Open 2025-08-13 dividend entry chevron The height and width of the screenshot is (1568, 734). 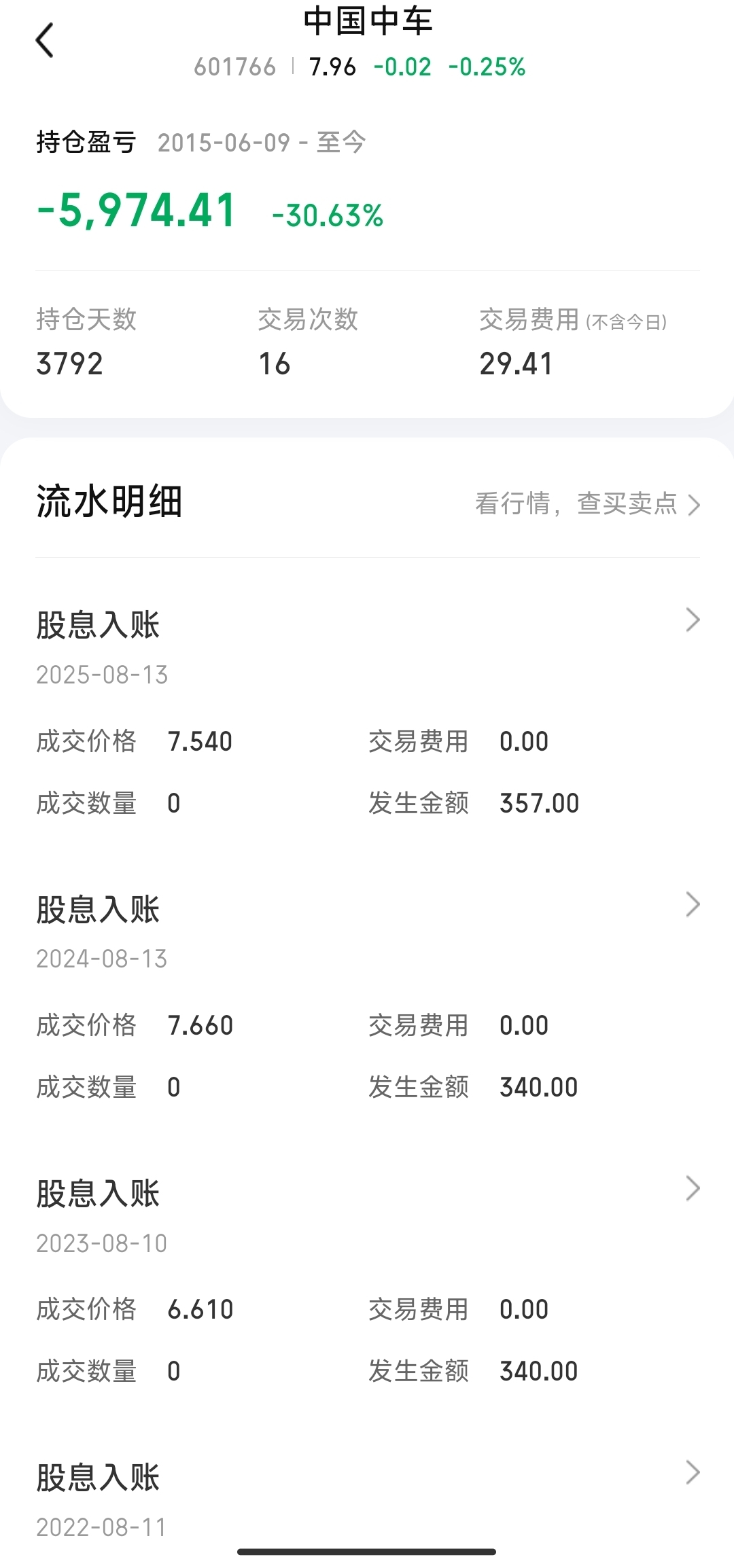click(x=693, y=620)
